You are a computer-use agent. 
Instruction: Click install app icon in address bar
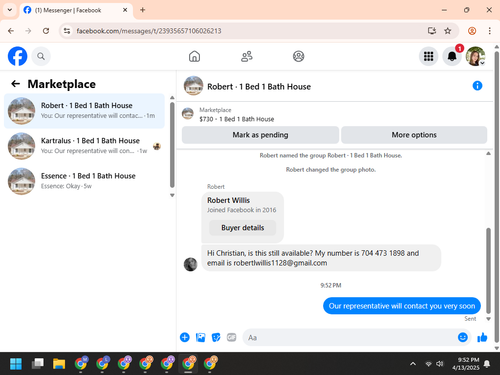point(432,31)
